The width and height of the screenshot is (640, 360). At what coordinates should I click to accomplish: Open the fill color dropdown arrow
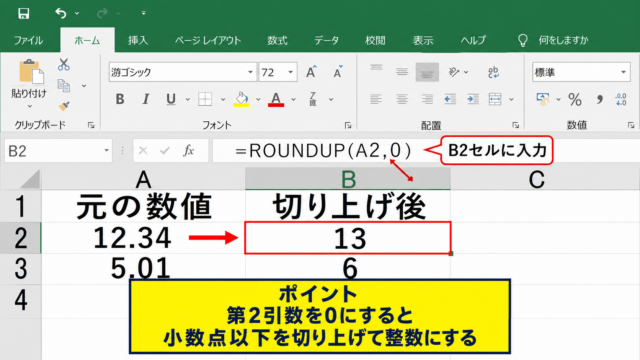coord(258,99)
